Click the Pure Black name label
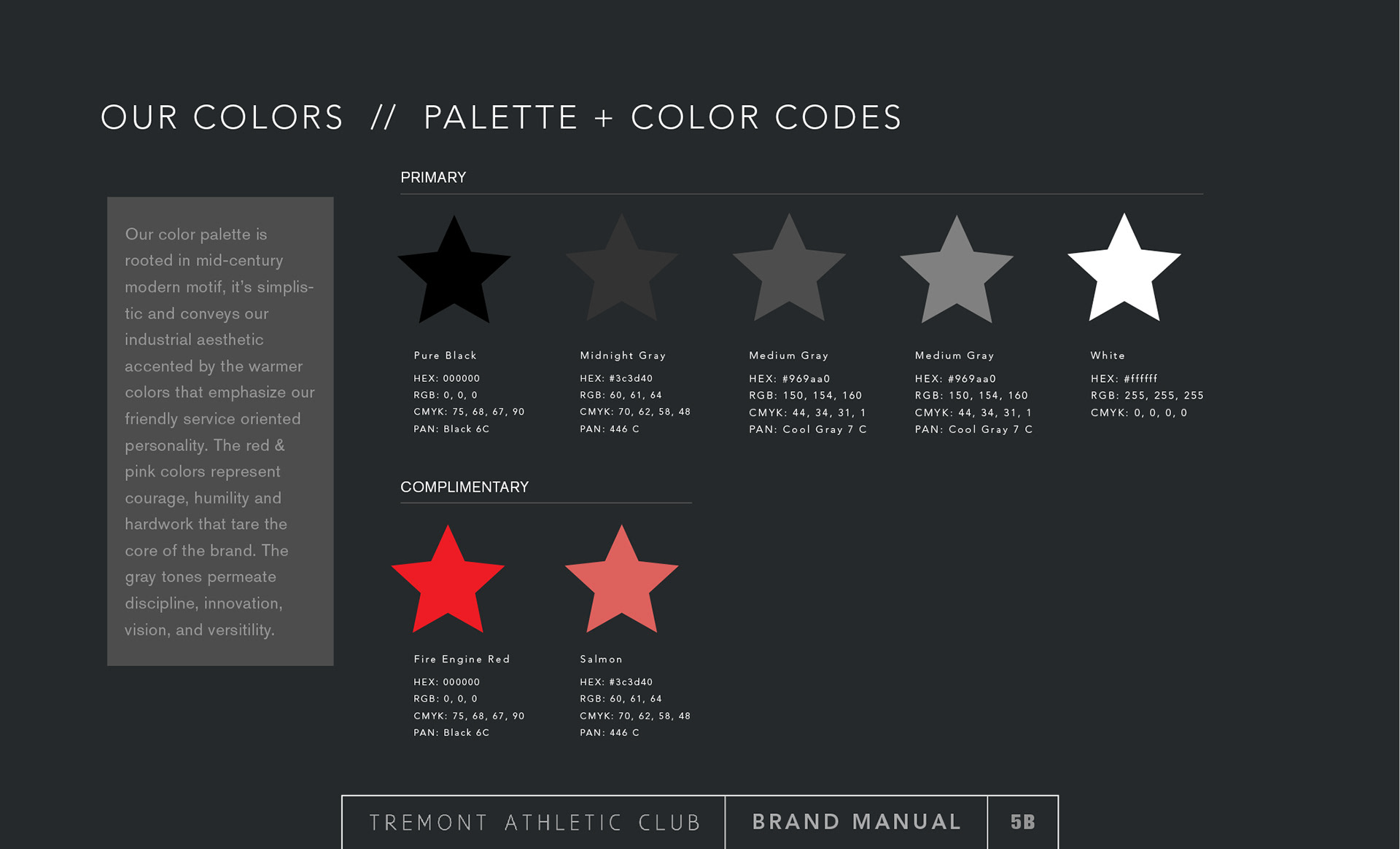 click(x=445, y=356)
